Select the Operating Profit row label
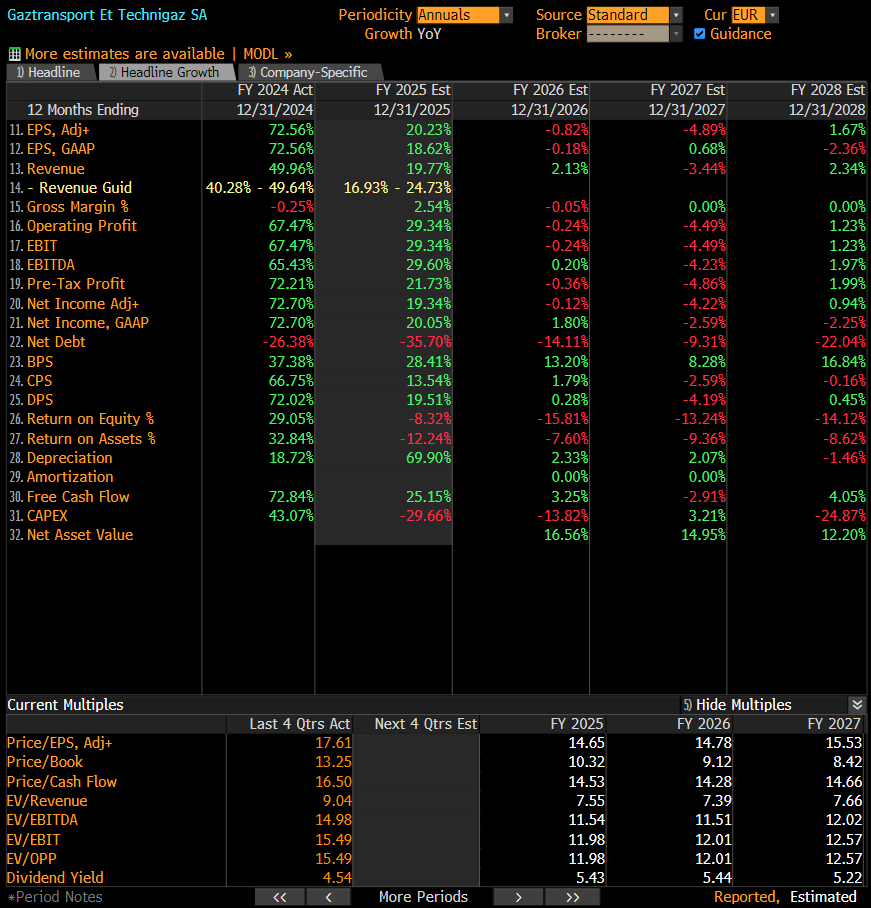This screenshot has width=871, height=908. pyautogui.click(x=82, y=226)
